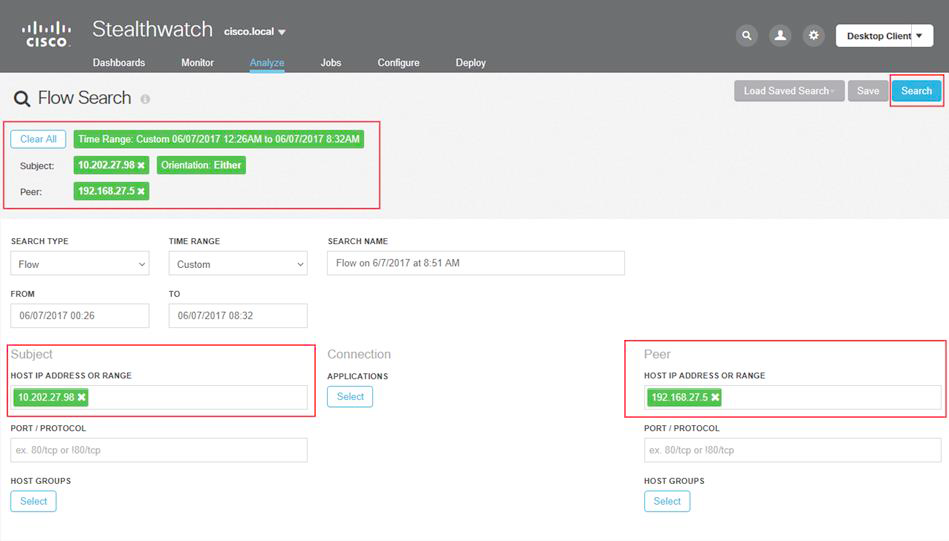Open the user profile icon
This screenshot has width=949, height=541.
(780, 36)
